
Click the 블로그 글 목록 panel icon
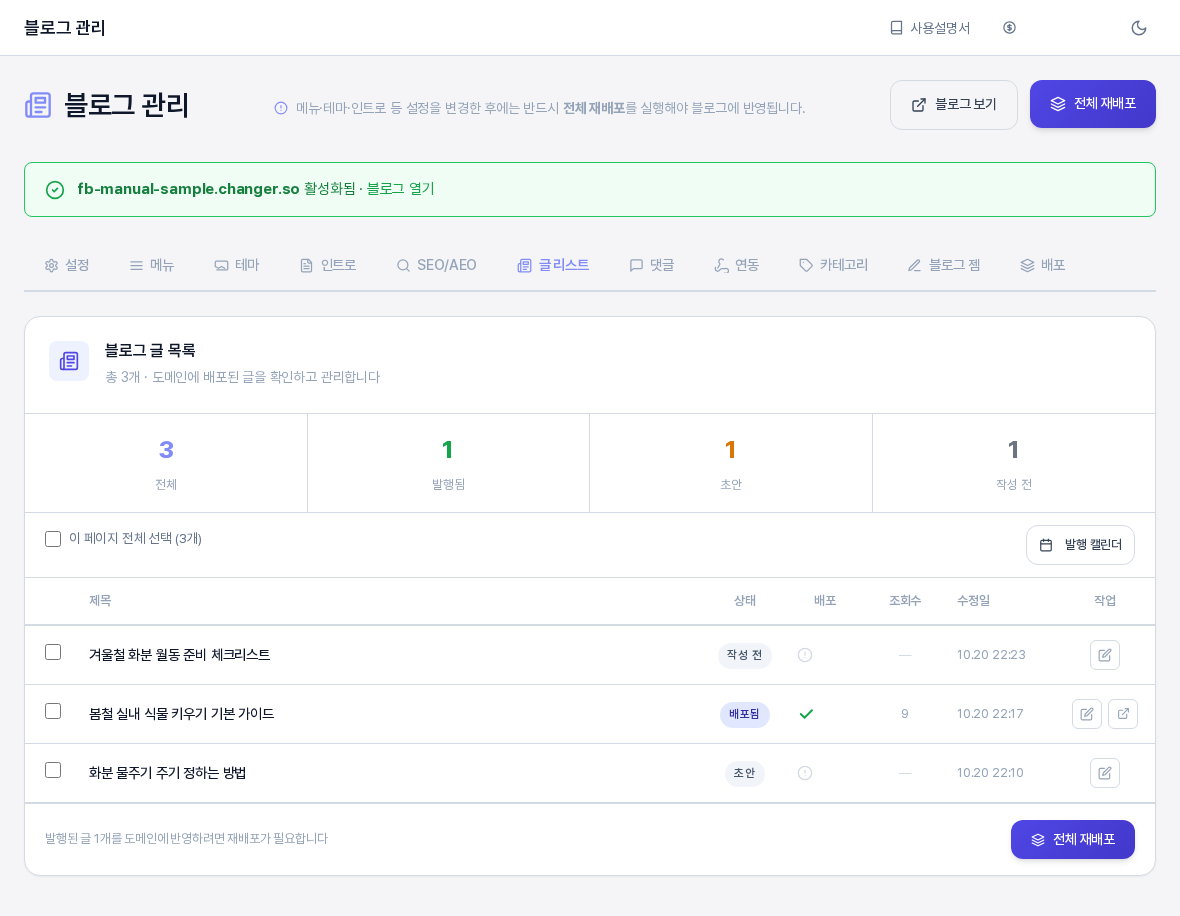click(x=68, y=361)
